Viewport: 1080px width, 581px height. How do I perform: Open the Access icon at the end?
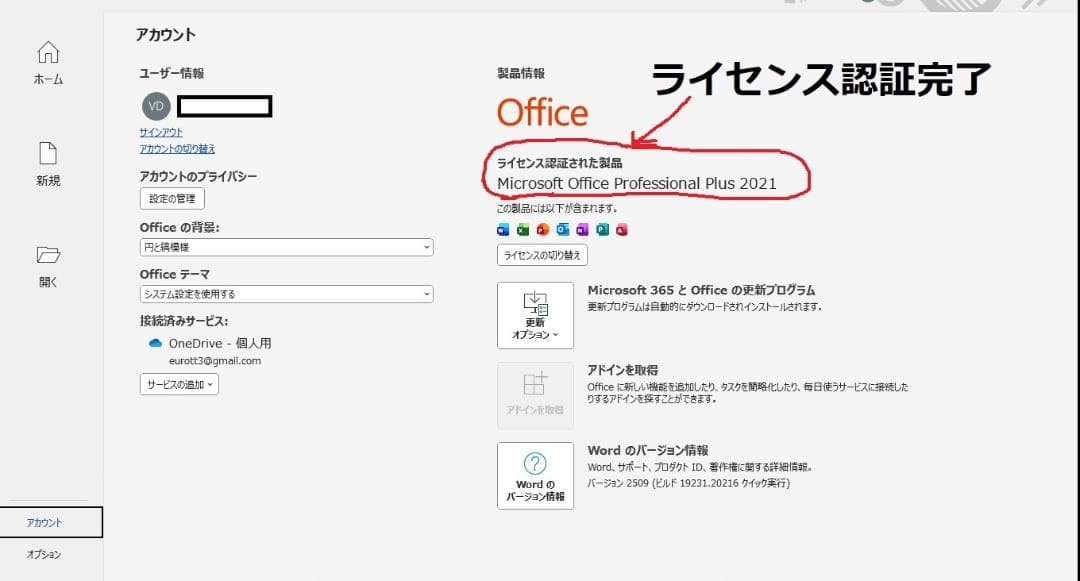[x=621, y=230]
